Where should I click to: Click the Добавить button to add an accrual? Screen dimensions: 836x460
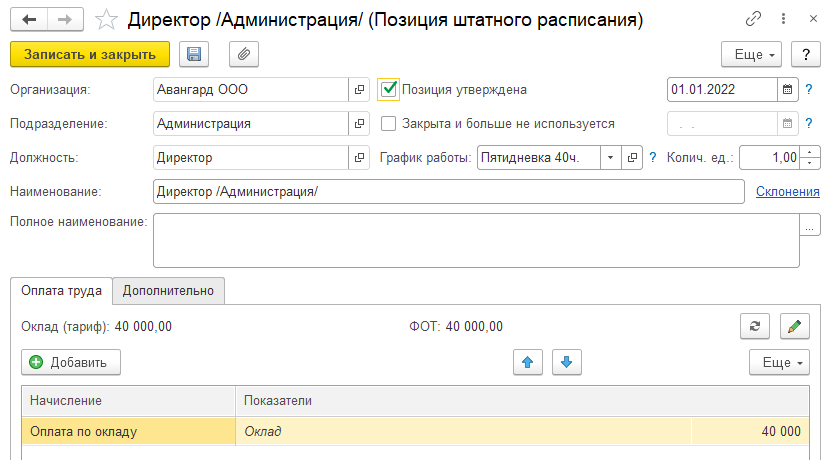point(71,362)
